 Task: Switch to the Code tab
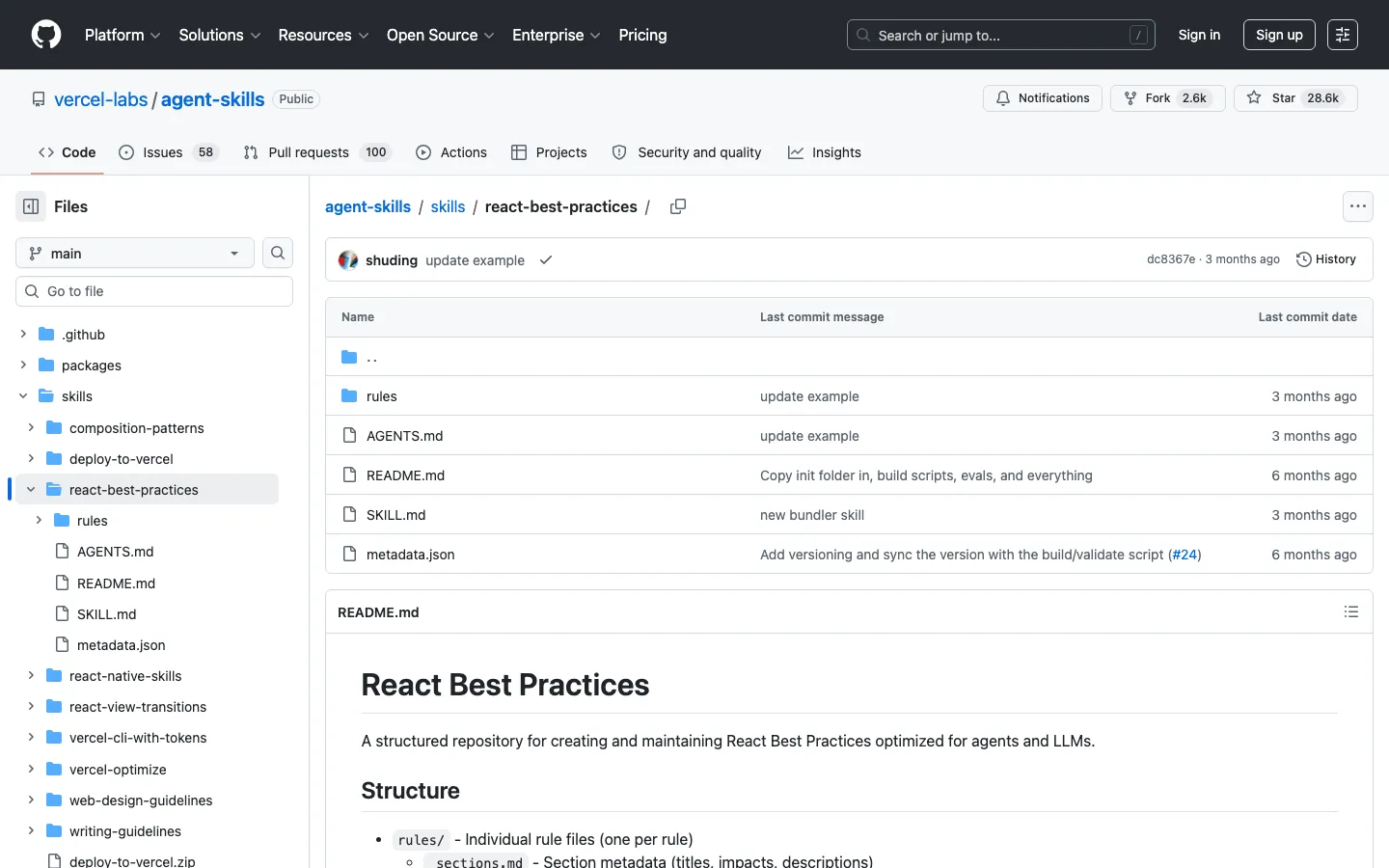tap(67, 152)
